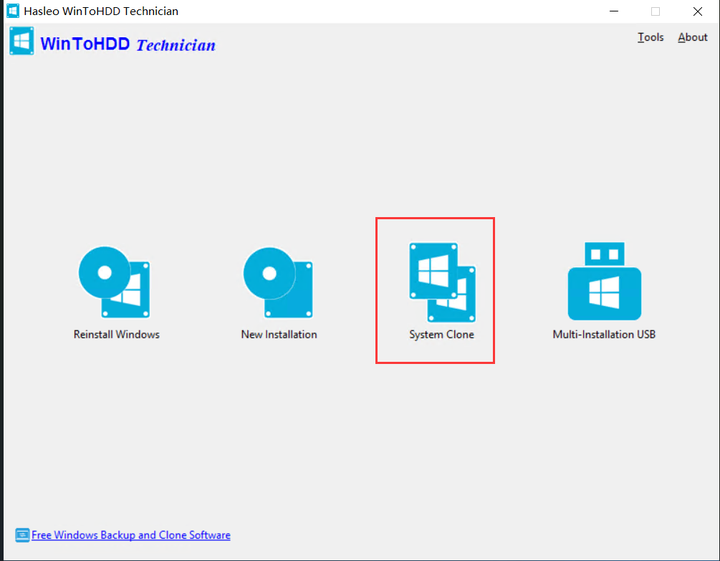Click the small icon beside backup link

[22, 535]
